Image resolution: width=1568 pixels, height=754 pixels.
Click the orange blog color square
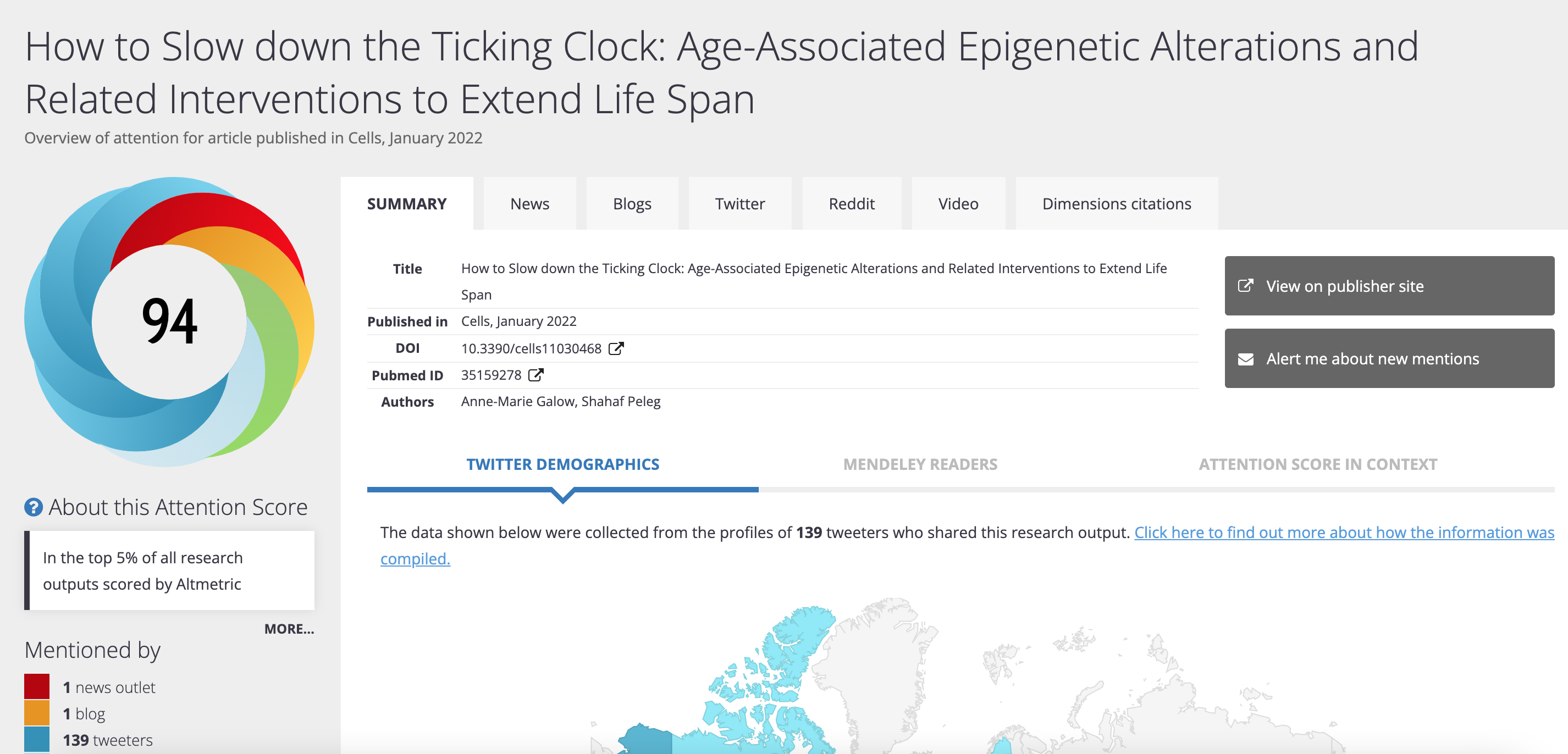pos(37,713)
